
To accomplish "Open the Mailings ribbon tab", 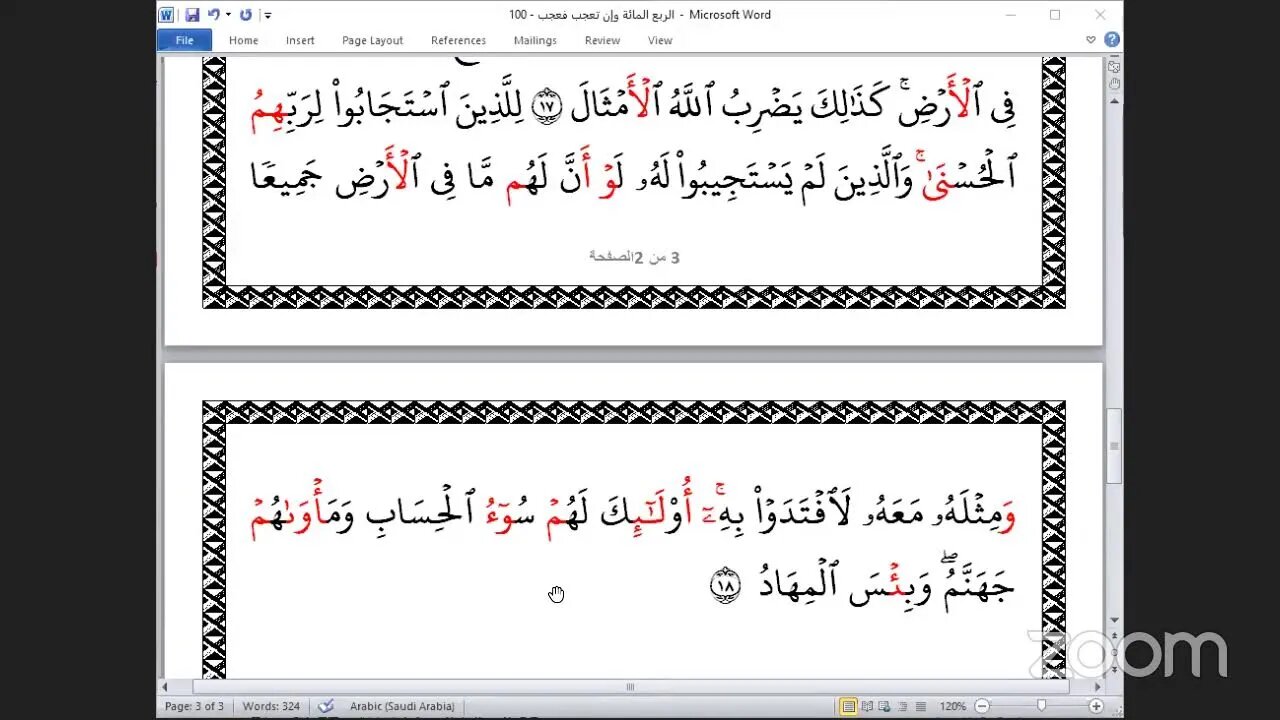I will pyautogui.click(x=535, y=41).
